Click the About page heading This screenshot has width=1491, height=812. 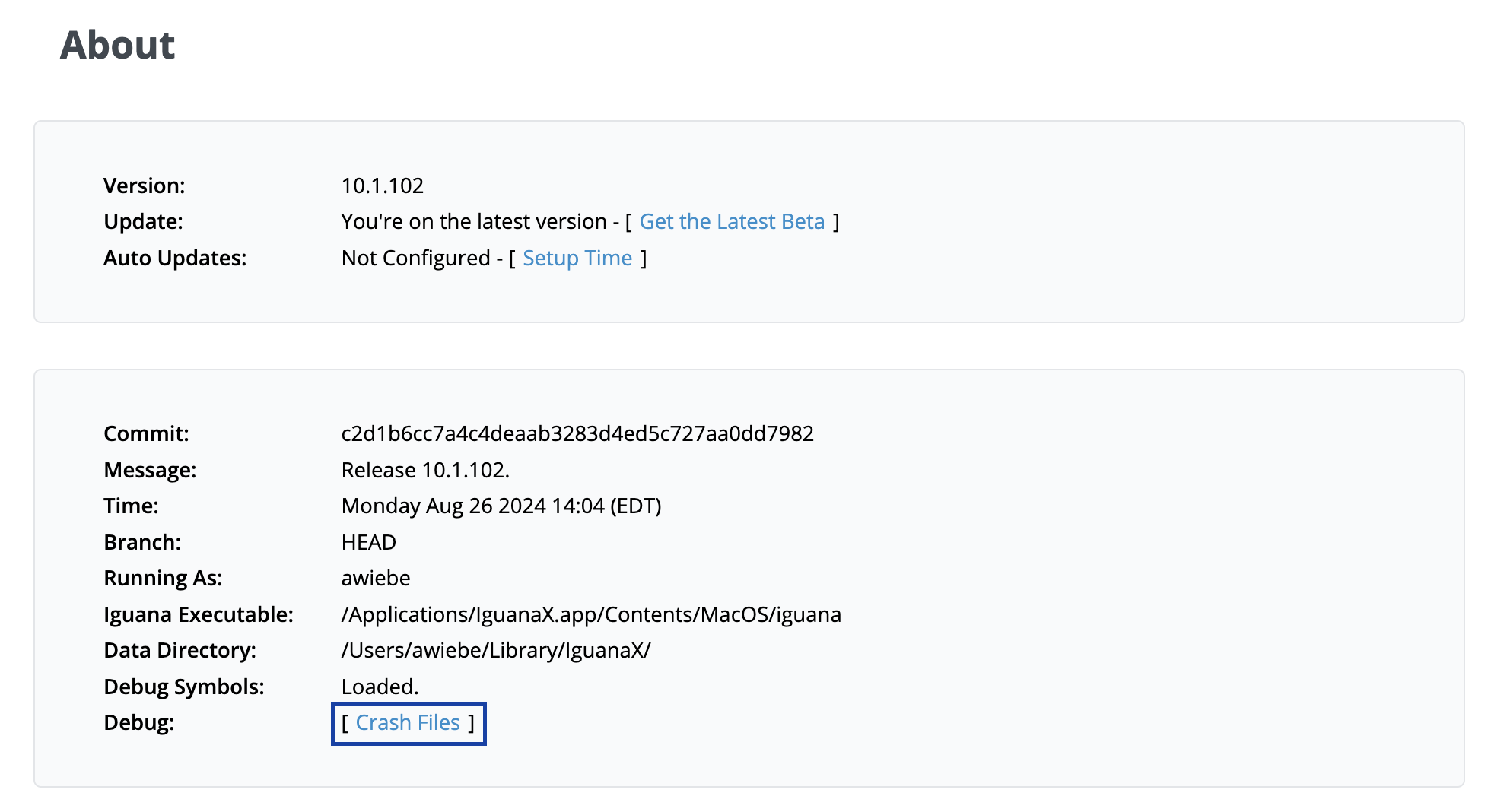(118, 45)
